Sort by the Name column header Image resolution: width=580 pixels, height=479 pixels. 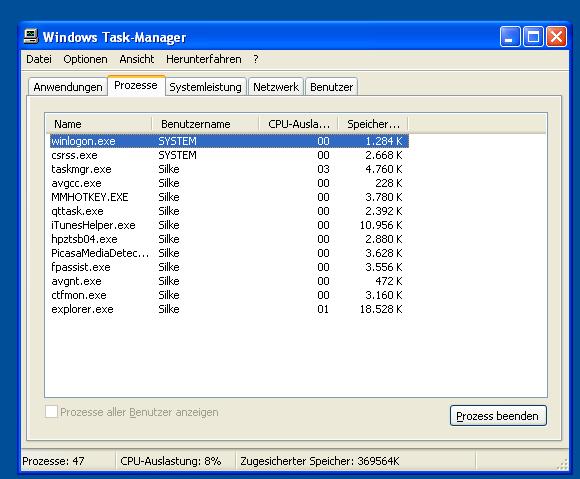pyautogui.click(x=98, y=124)
